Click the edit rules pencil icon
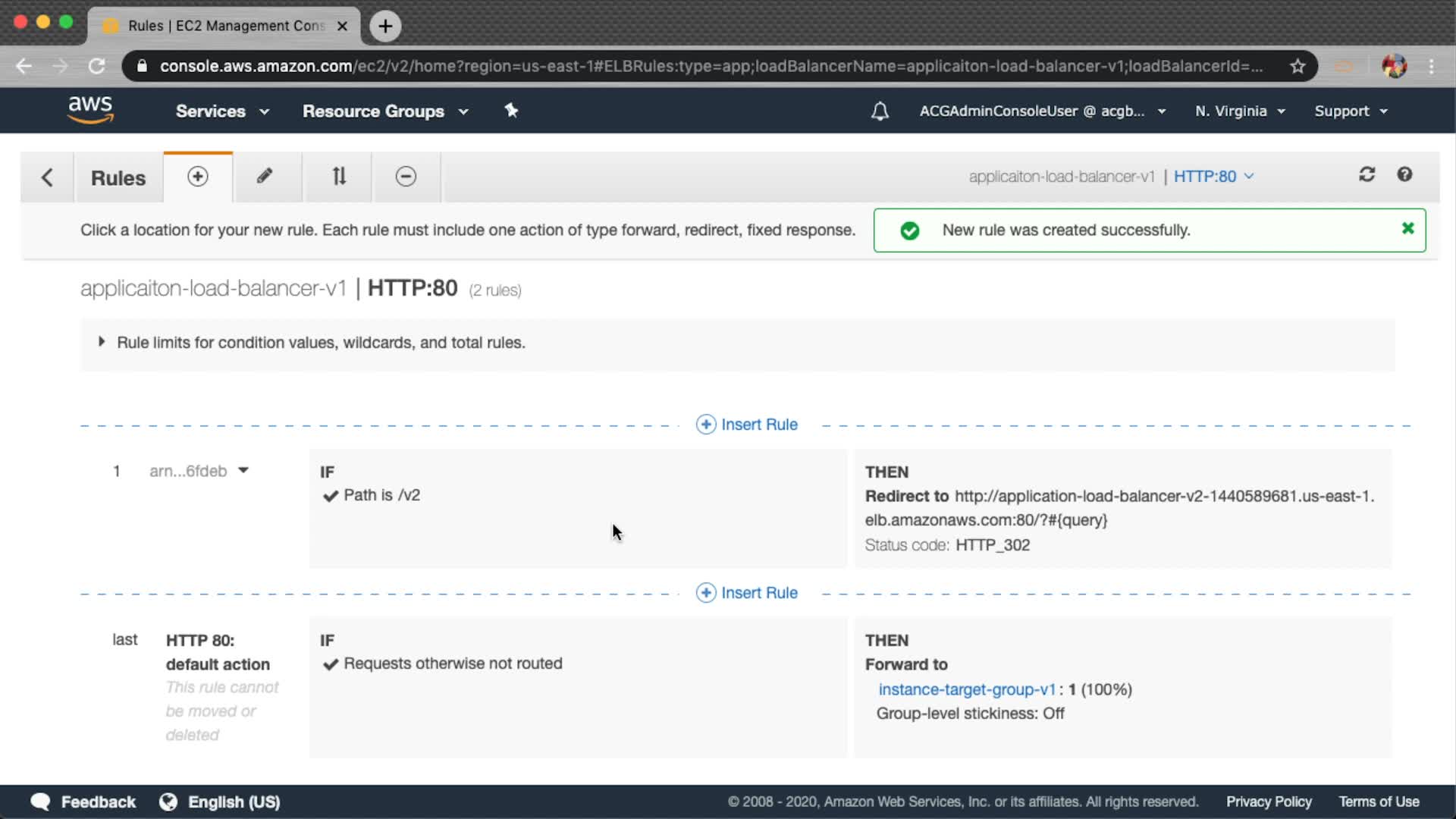 [264, 177]
